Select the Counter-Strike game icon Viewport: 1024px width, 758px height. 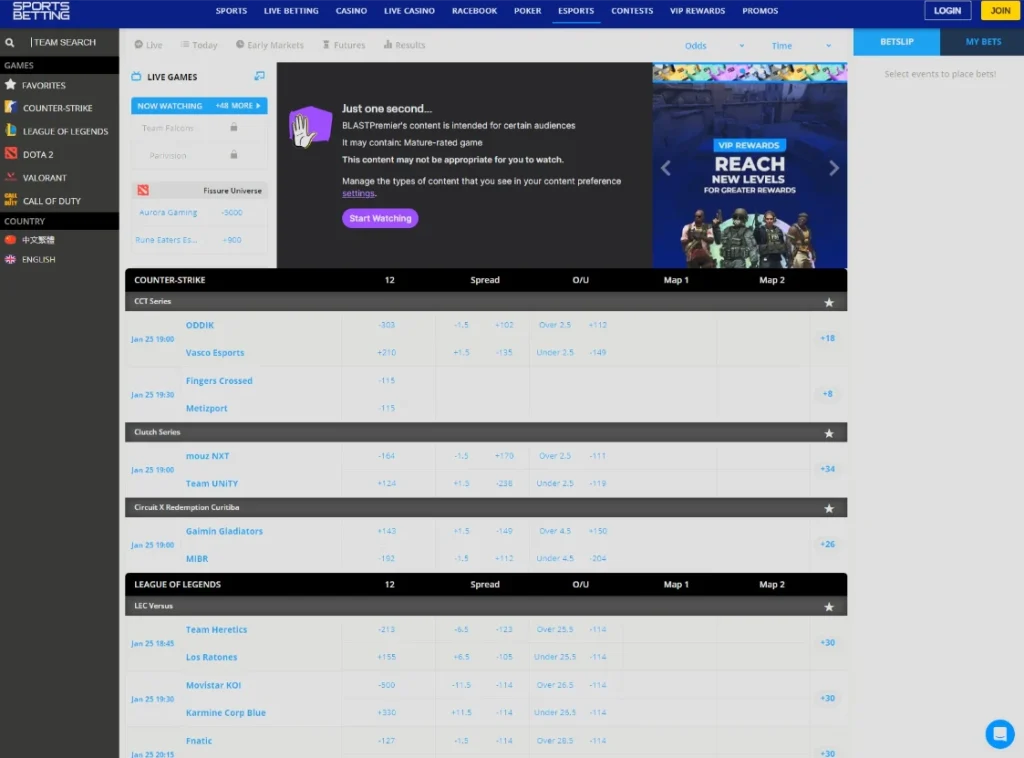click(10, 108)
